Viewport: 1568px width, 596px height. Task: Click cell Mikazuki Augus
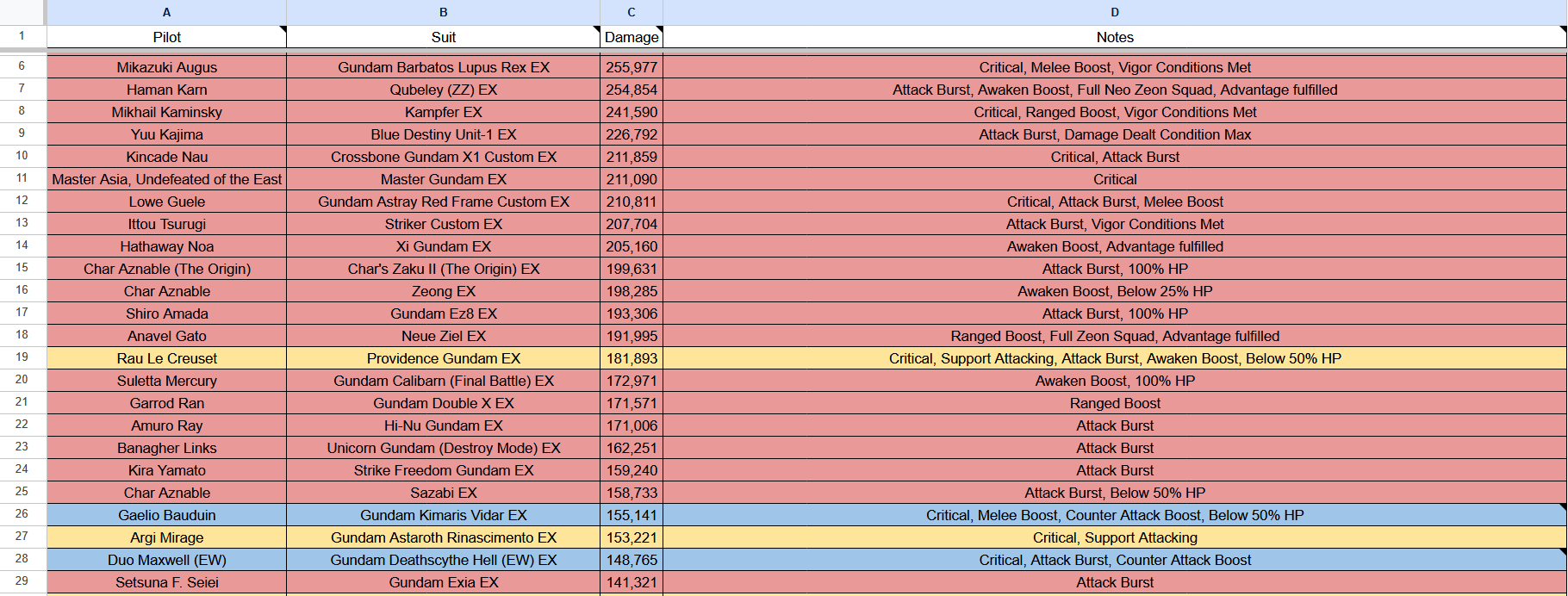click(x=166, y=67)
